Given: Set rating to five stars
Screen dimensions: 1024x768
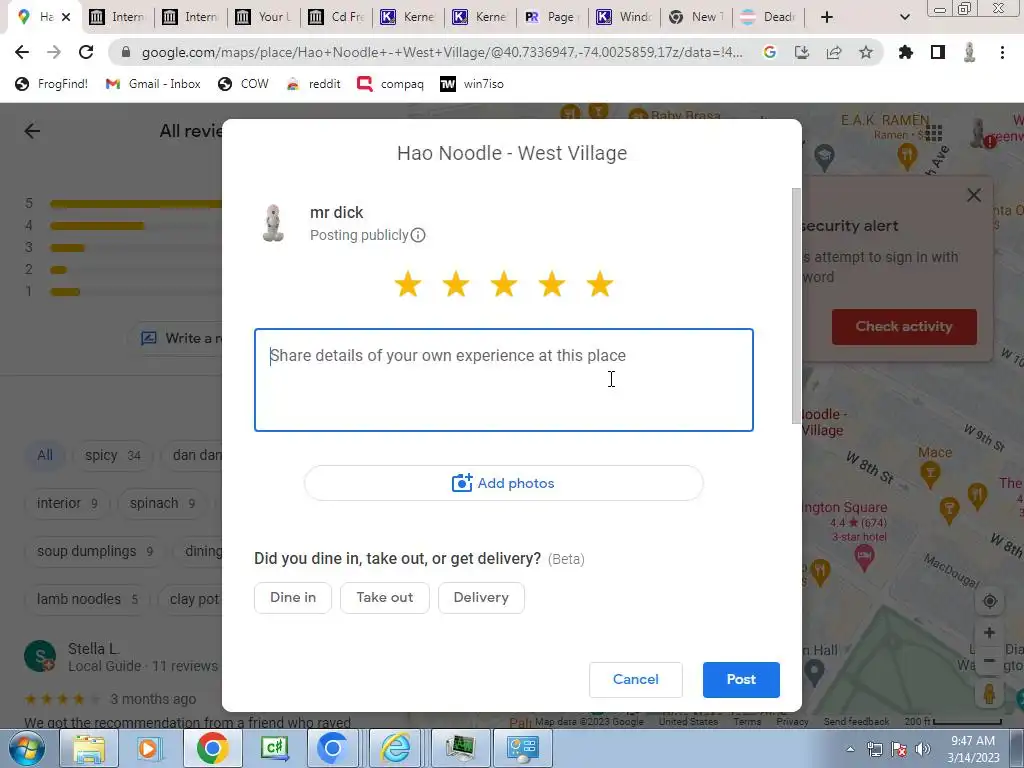Looking at the screenshot, I should coord(600,284).
